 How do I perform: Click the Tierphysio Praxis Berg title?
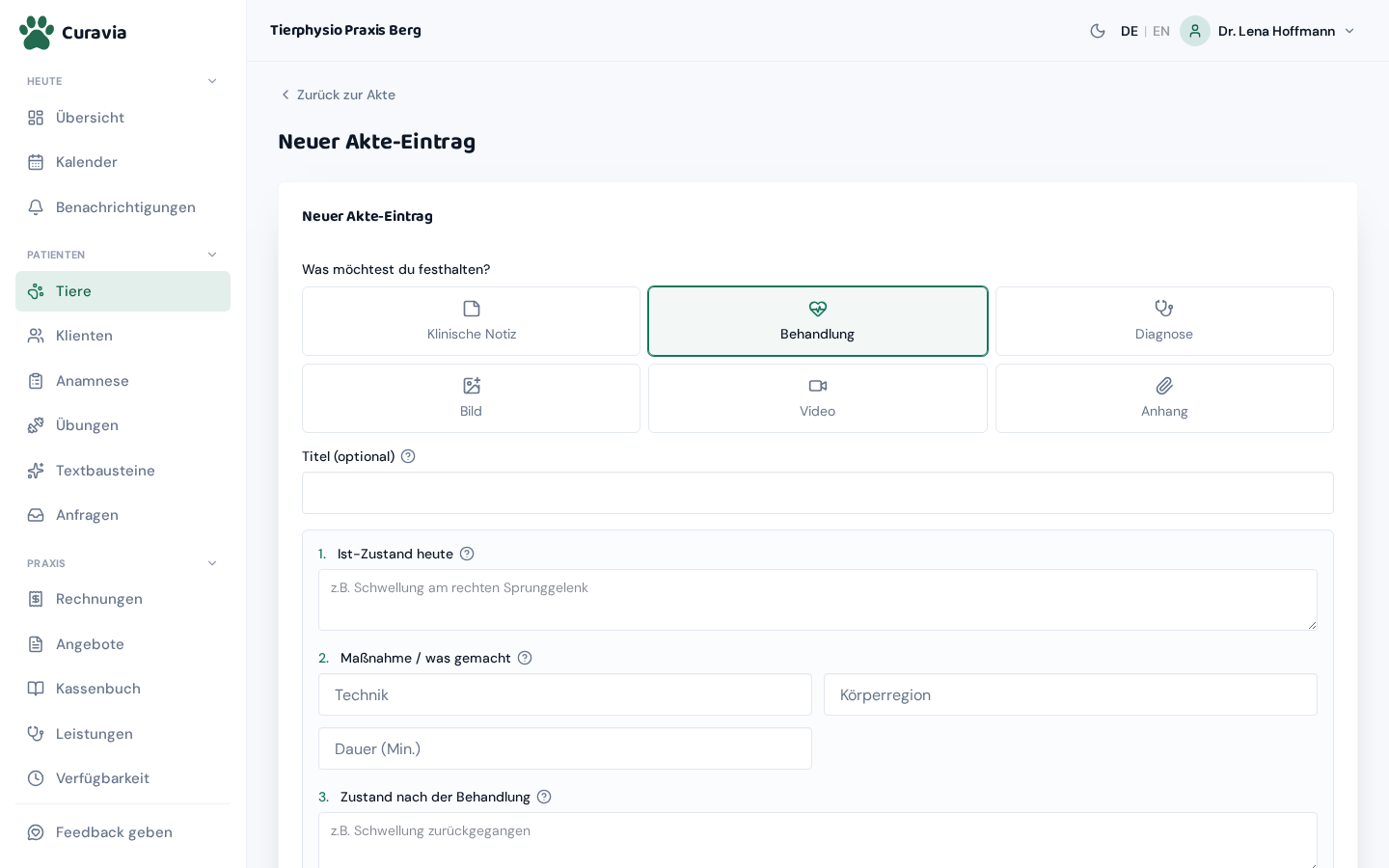point(345,30)
